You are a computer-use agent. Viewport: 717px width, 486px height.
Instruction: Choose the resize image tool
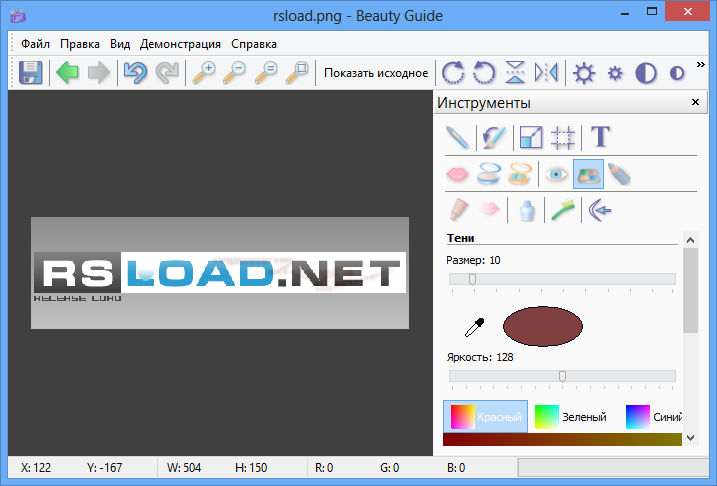[531, 137]
